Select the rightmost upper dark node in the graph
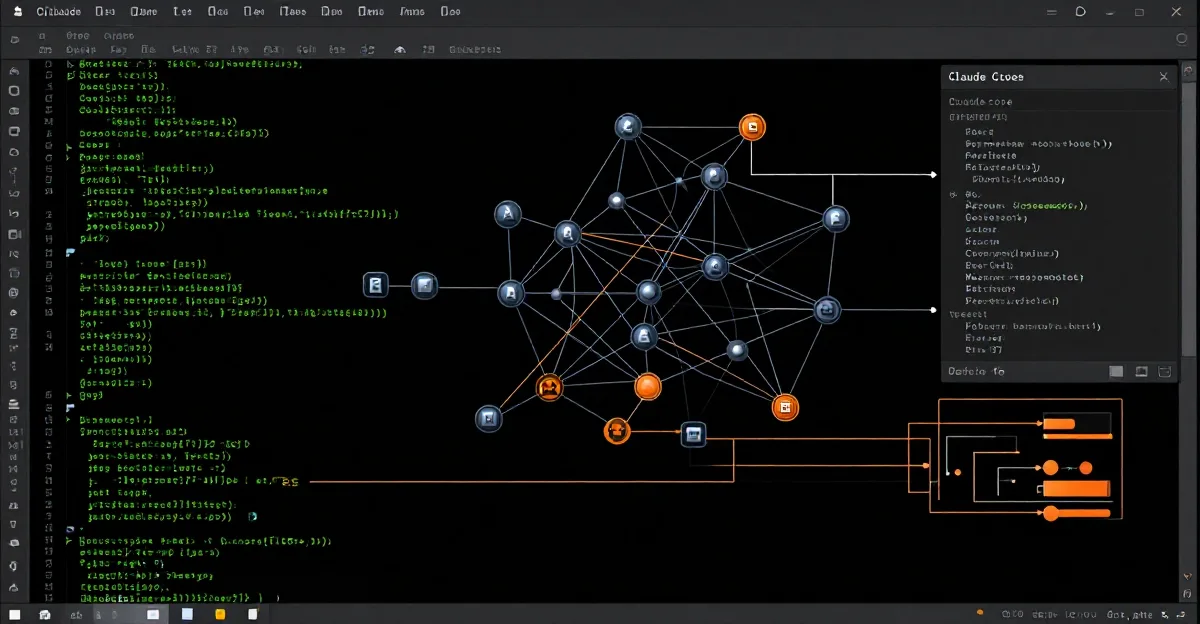 834,219
